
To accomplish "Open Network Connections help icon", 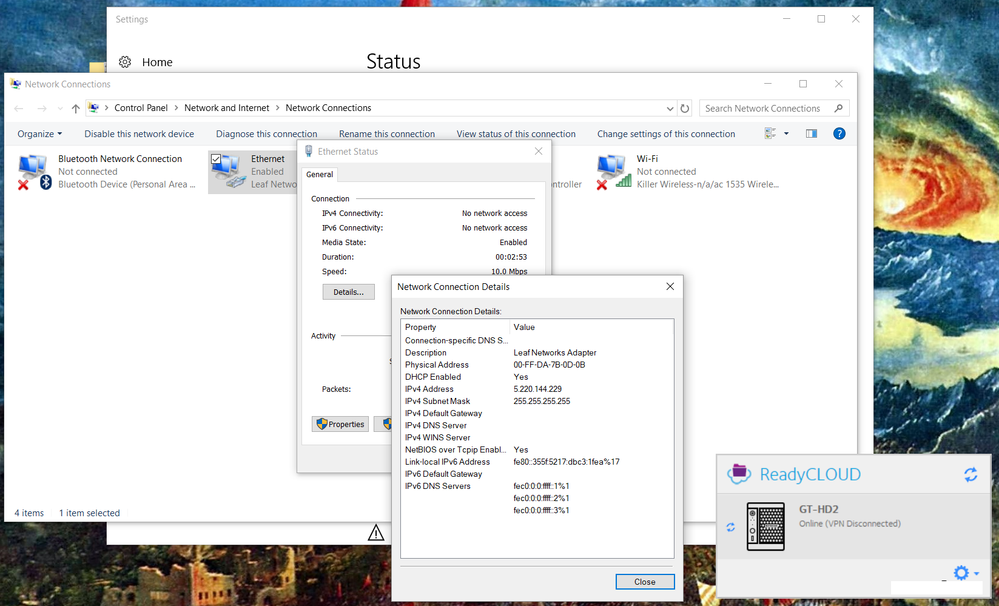I will [839, 134].
